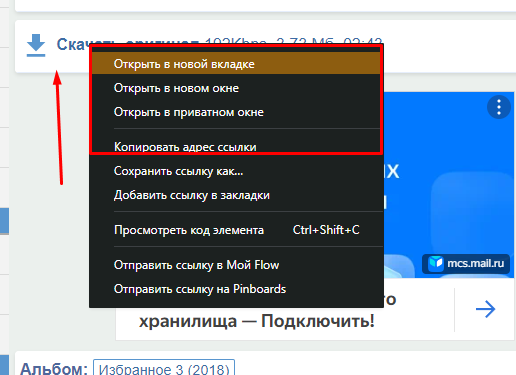This screenshot has height=375, width=516.
Task: Select 'Просмотреть код элемента'
Action: [x=236, y=230]
